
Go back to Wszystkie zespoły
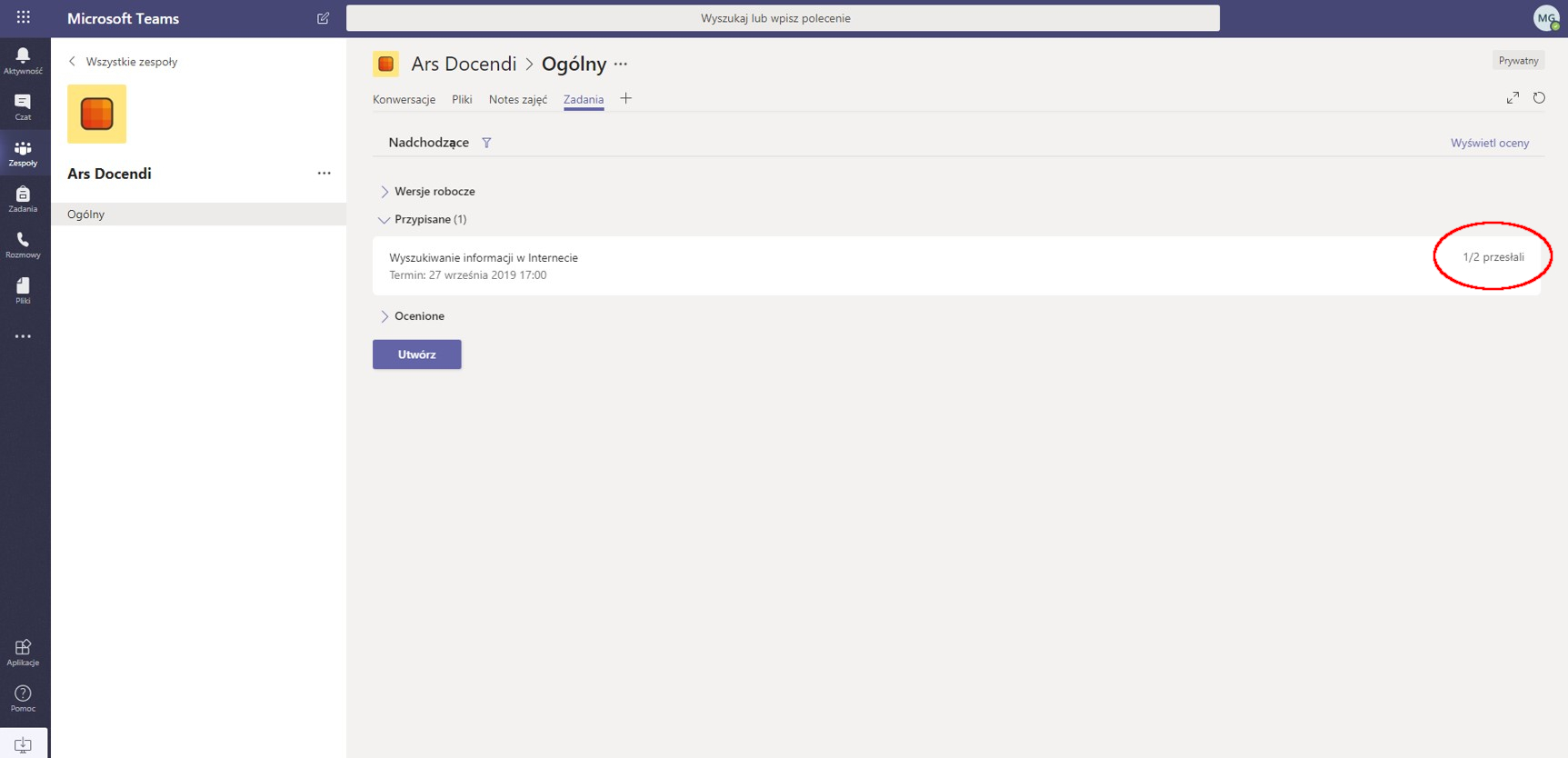coord(123,62)
